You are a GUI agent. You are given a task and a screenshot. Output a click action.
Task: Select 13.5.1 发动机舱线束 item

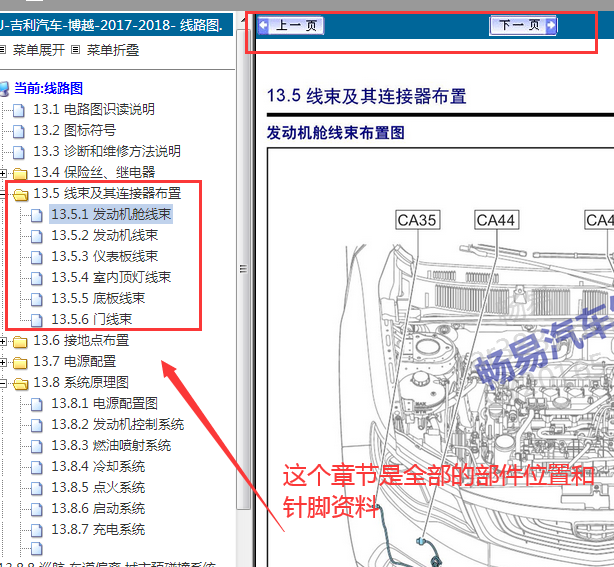111,214
